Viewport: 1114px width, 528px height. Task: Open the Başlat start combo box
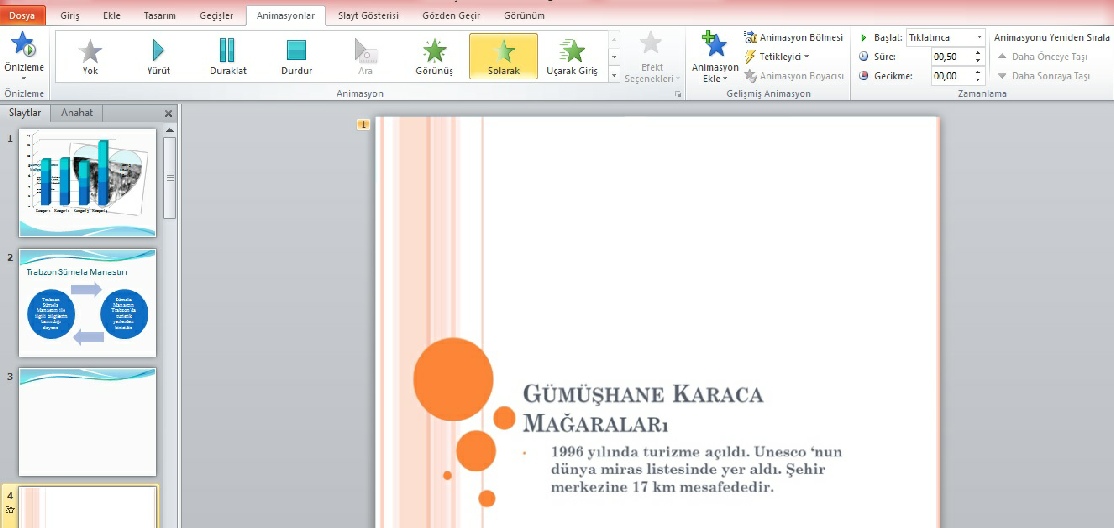[945, 37]
